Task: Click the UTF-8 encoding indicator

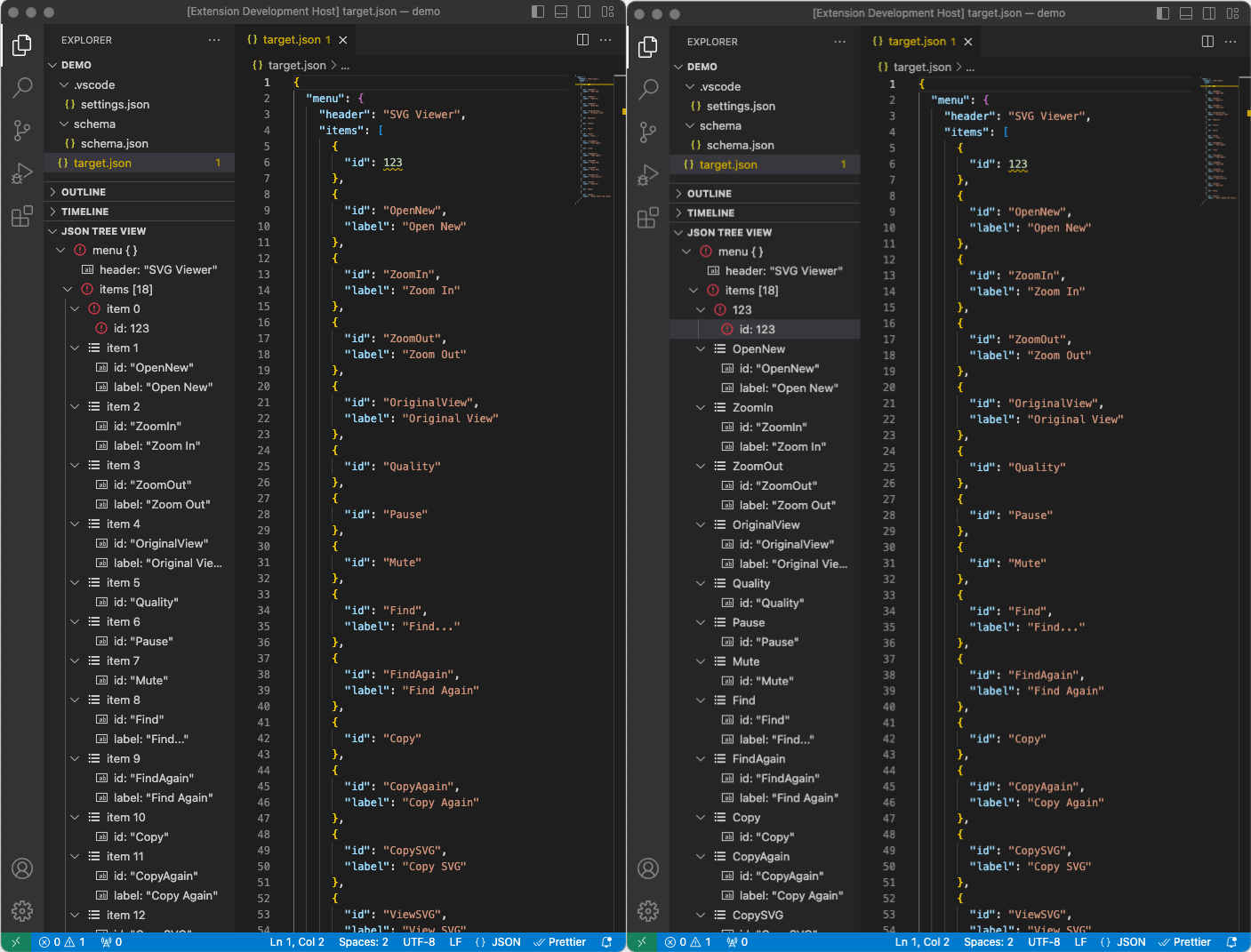Action: click(x=419, y=941)
